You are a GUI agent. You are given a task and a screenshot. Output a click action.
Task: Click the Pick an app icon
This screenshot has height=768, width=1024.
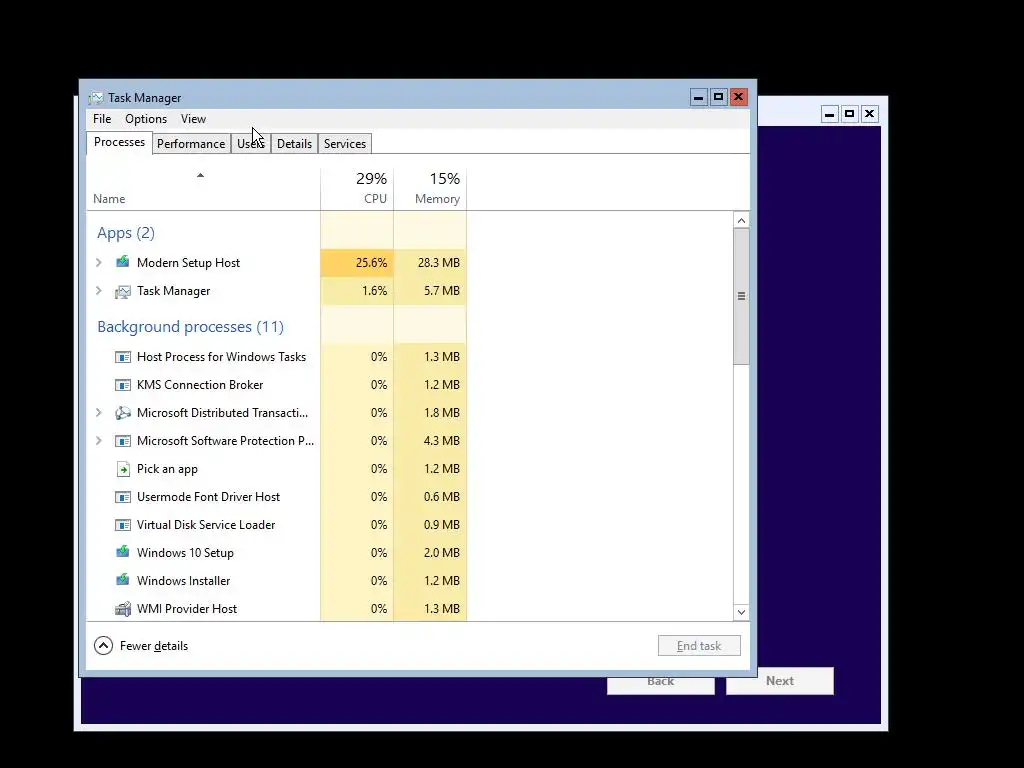coord(123,469)
